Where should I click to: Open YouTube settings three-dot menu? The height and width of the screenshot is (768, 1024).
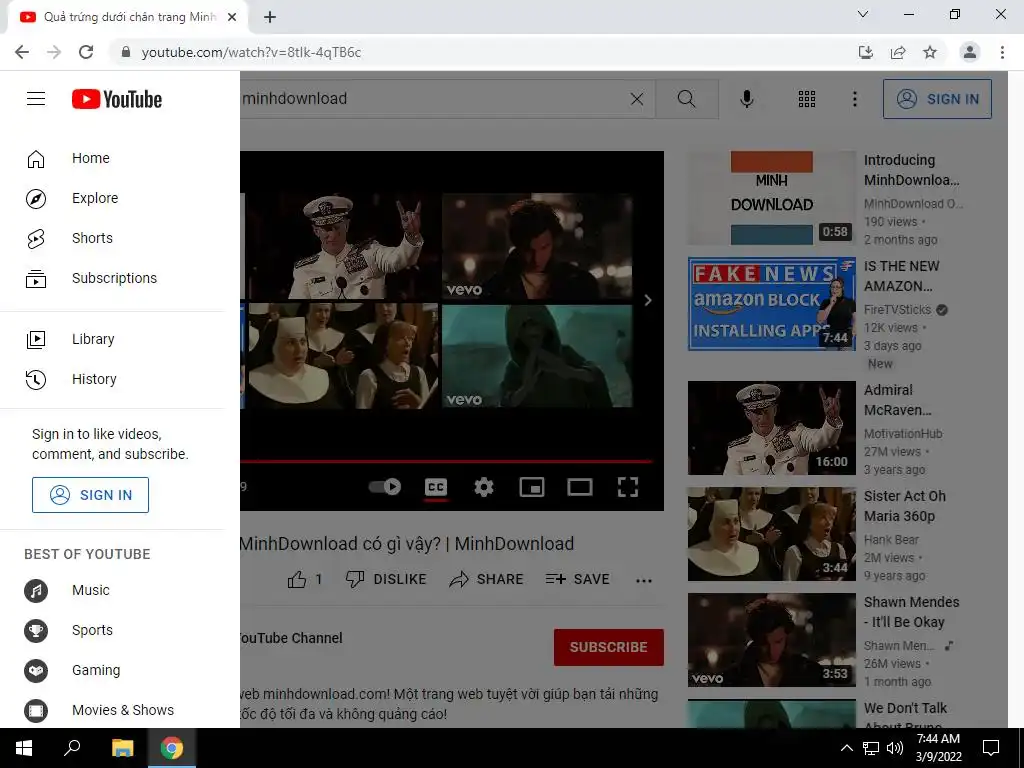[854, 99]
